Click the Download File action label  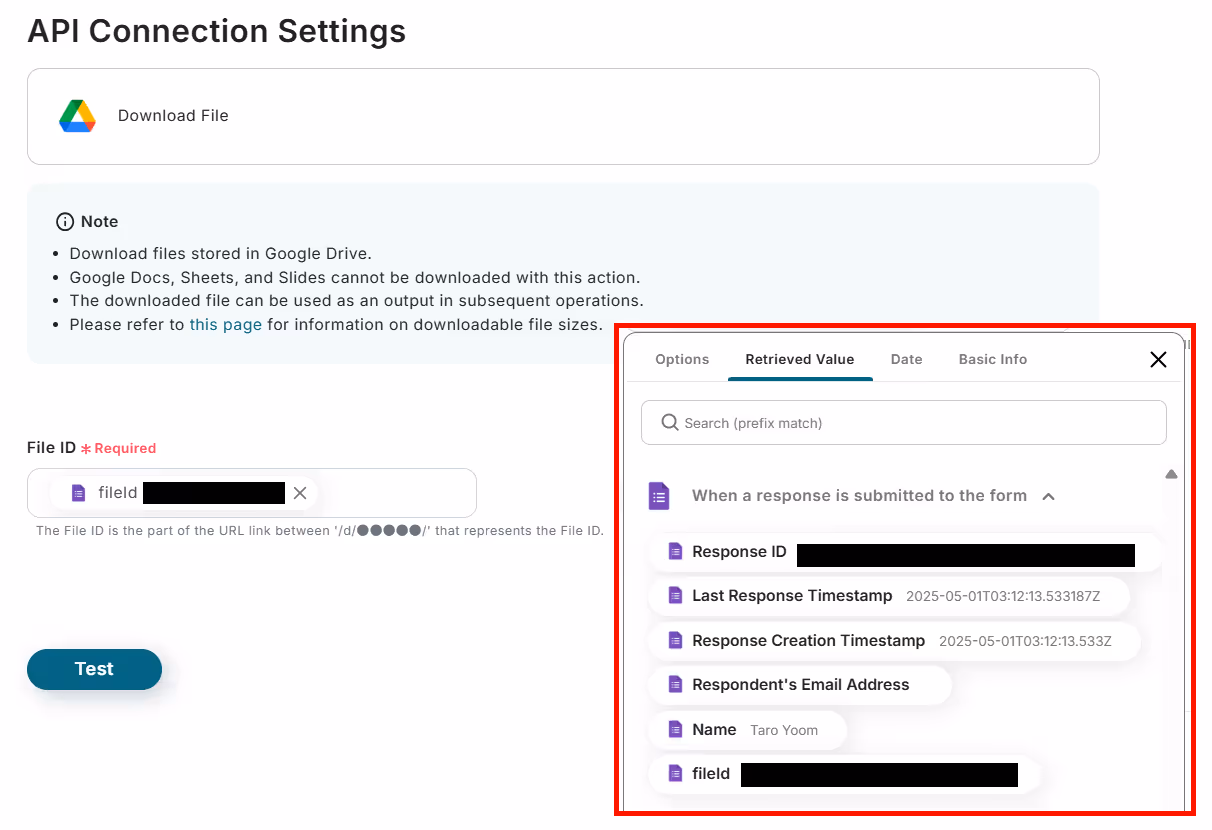tap(173, 116)
